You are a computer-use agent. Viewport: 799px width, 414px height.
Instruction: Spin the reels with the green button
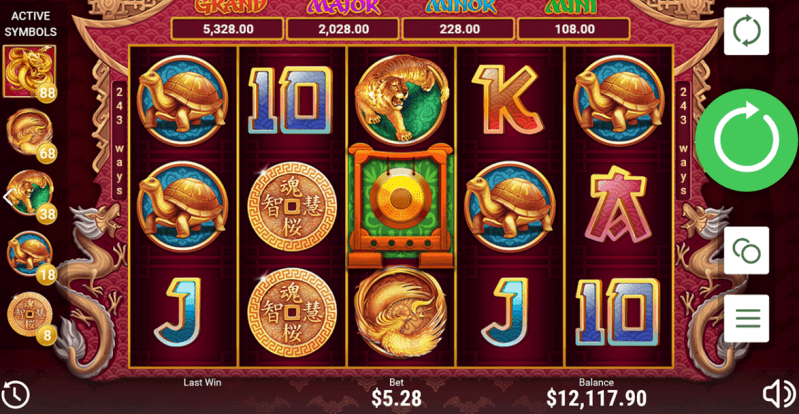[747, 140]
